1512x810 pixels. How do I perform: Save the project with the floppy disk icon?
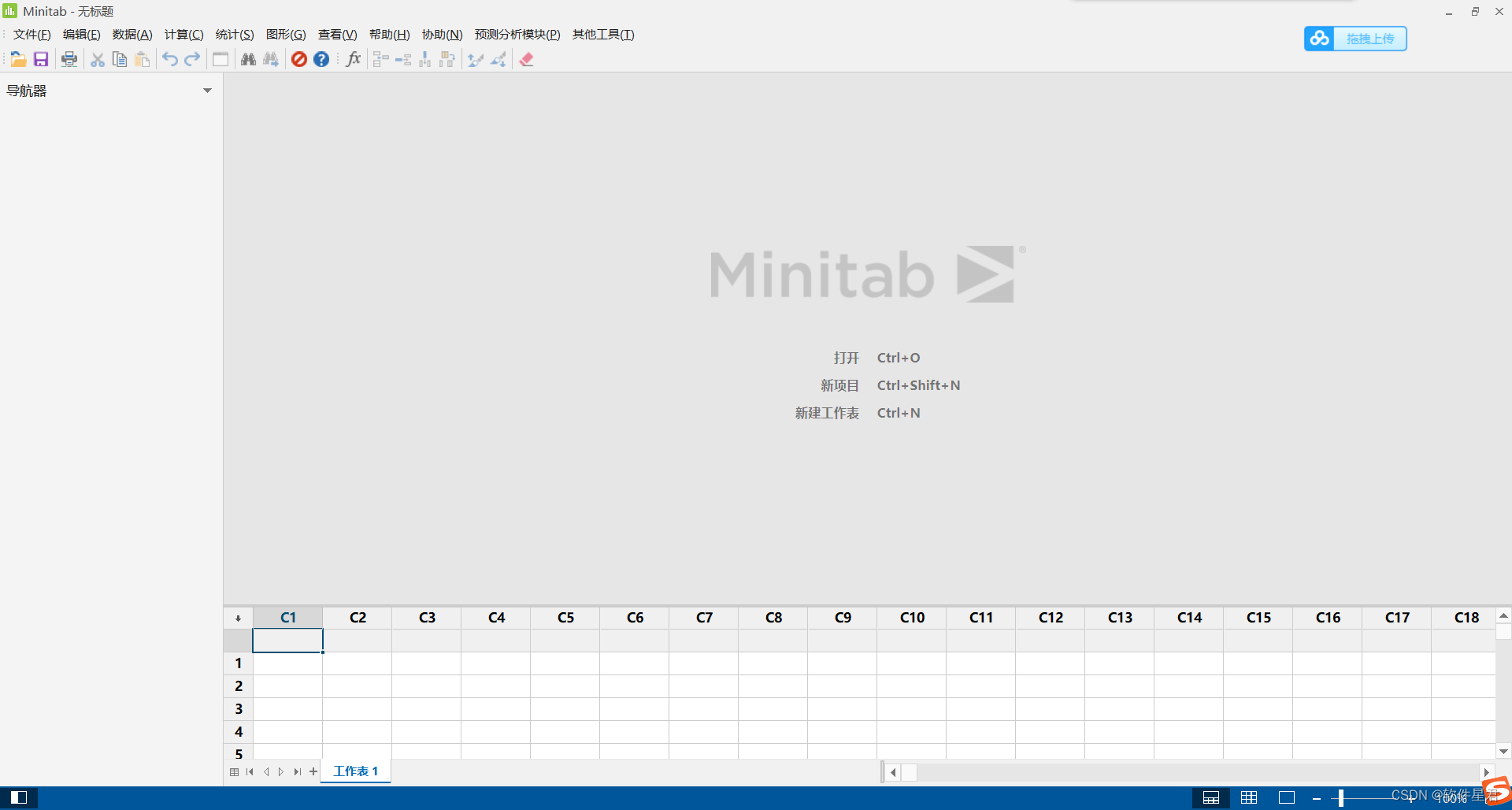coord(41,59)
